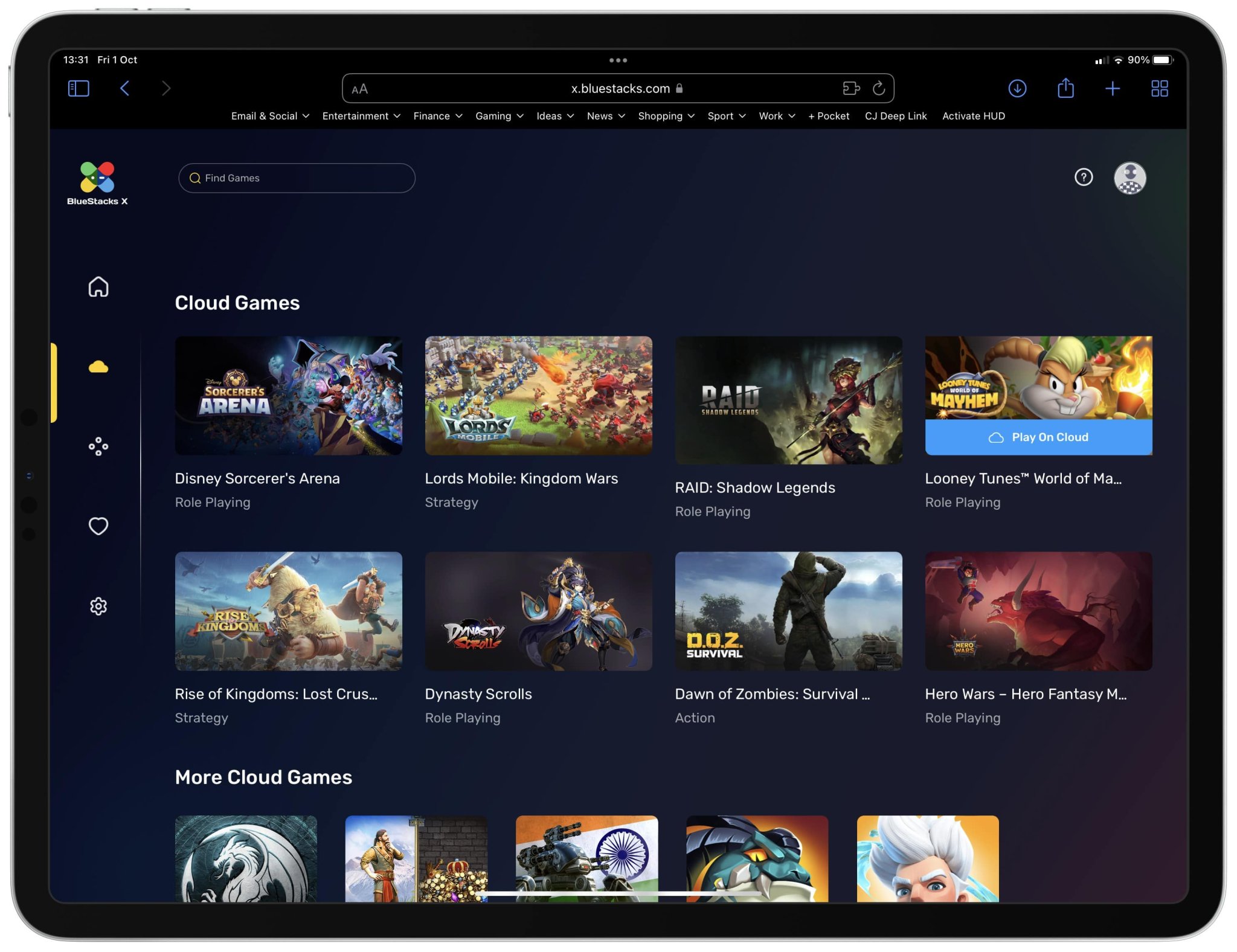The width and height of the screenshot is (1237, 952).
Task: Click the x.bluestacks.com address bar
Action: point(618,88)
